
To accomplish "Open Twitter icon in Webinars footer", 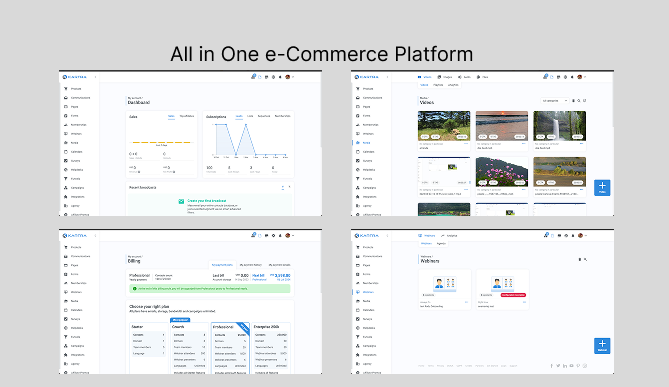I will 558,366.
